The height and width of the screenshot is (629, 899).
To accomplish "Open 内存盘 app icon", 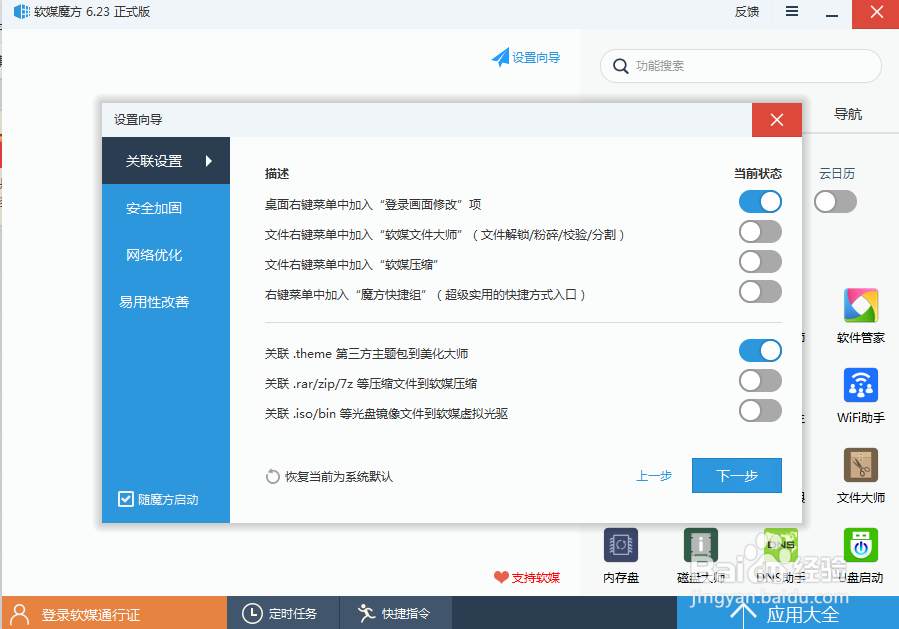I will tap(621, 545).
